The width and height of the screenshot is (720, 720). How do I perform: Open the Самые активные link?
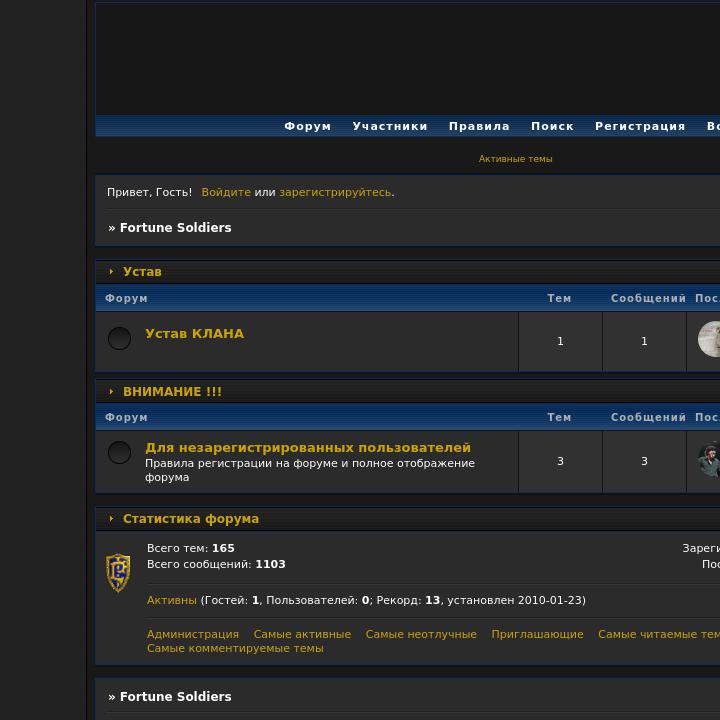coord(302,634)
